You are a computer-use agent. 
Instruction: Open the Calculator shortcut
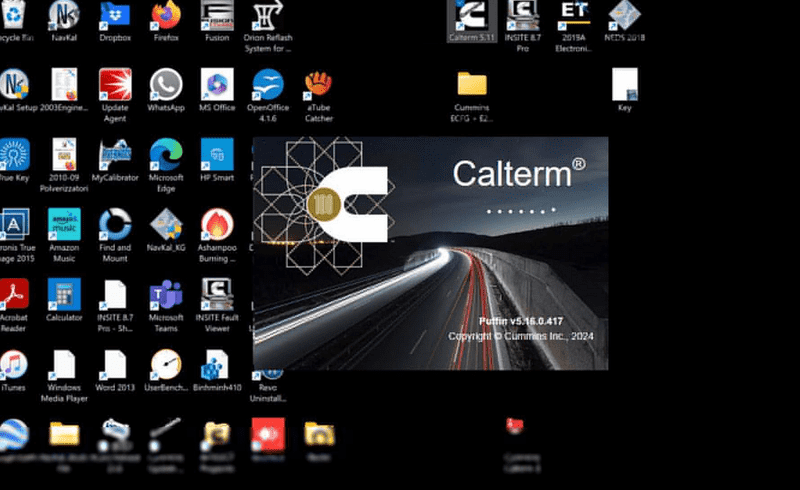(x=64, y=300)
